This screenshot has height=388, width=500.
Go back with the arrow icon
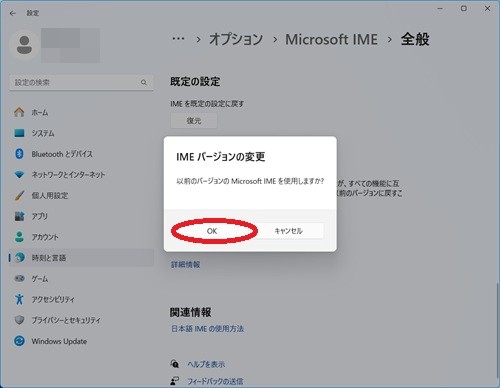[13, 13]
